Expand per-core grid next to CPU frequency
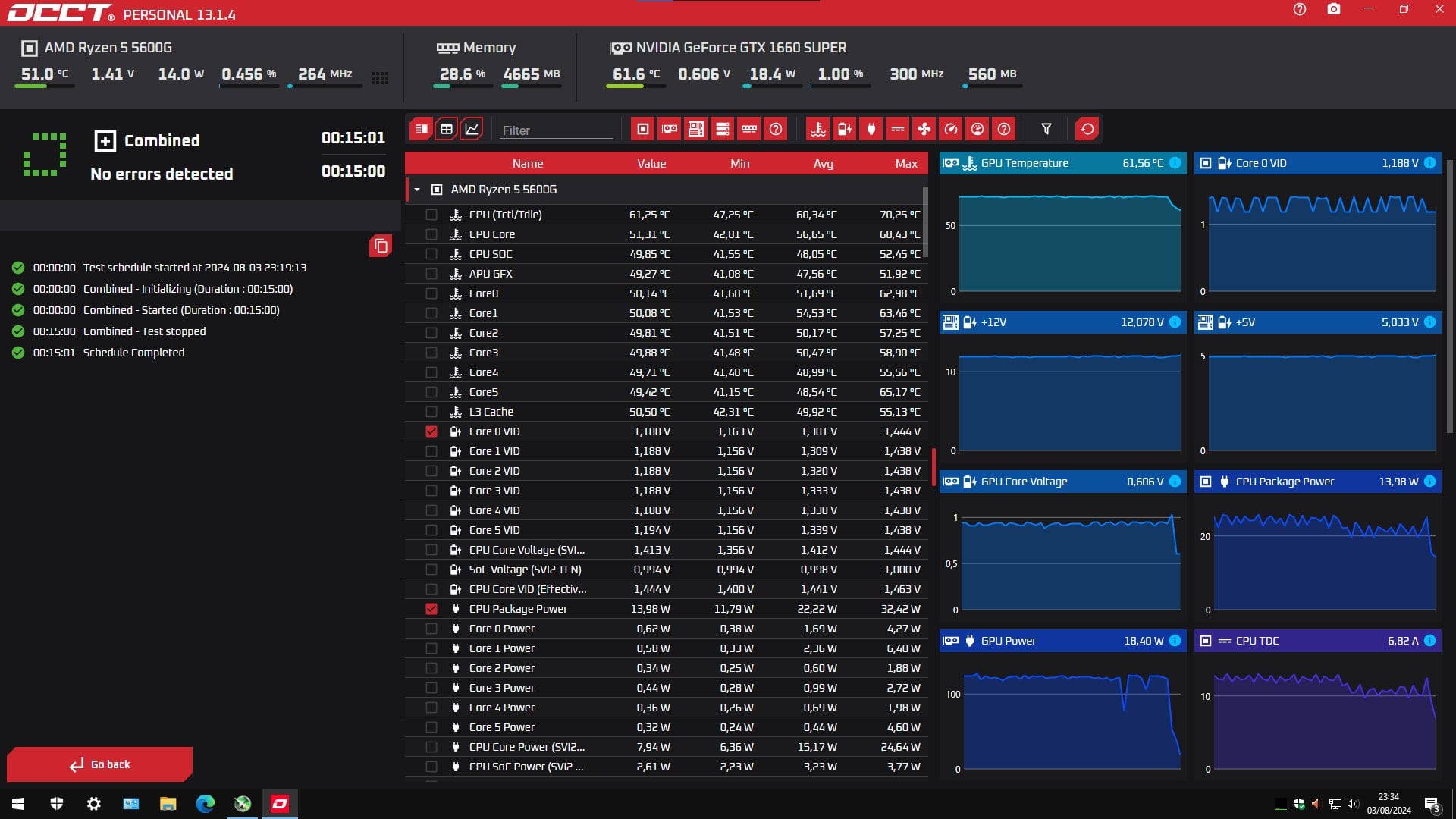The image size is (1456, 819). tap(380, 78)
